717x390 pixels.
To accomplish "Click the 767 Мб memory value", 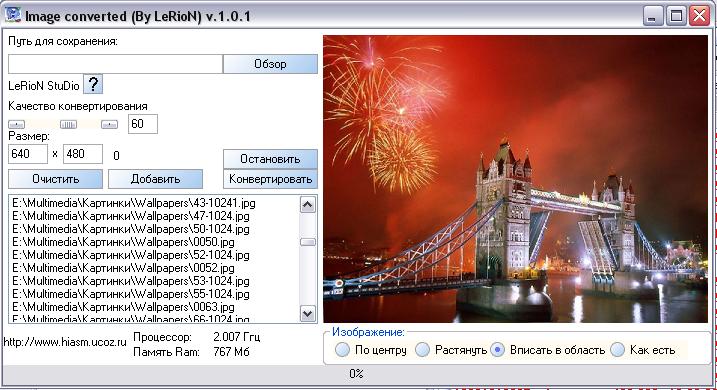I will 231,352.
